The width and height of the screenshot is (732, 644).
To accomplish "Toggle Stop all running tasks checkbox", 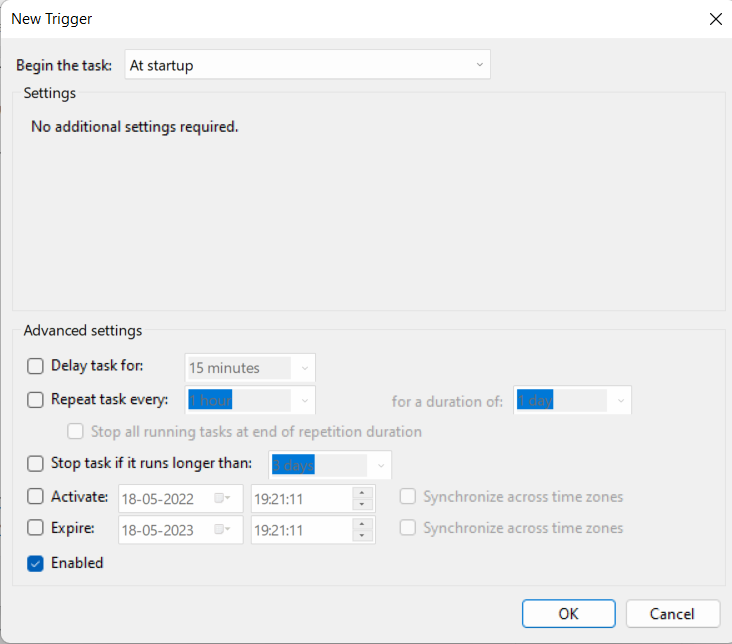I will point(75,432).
